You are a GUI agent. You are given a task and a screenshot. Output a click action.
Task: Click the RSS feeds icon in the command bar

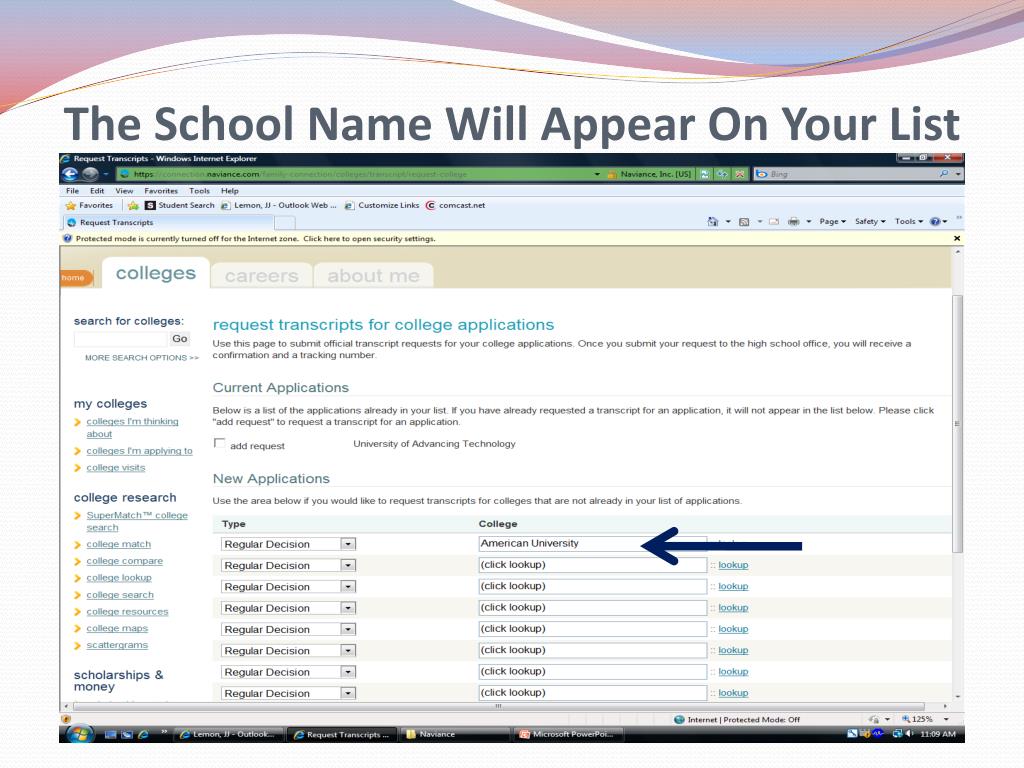744,222
